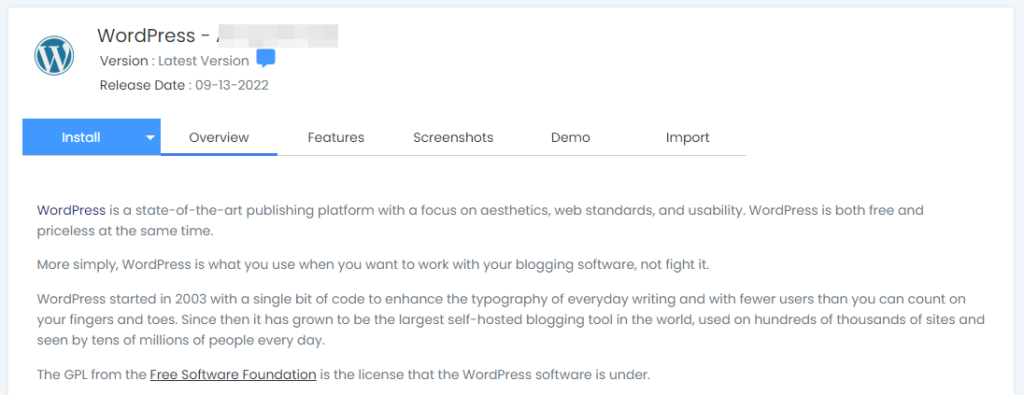Open the Features tab
1024x395 pixels.
336,138
